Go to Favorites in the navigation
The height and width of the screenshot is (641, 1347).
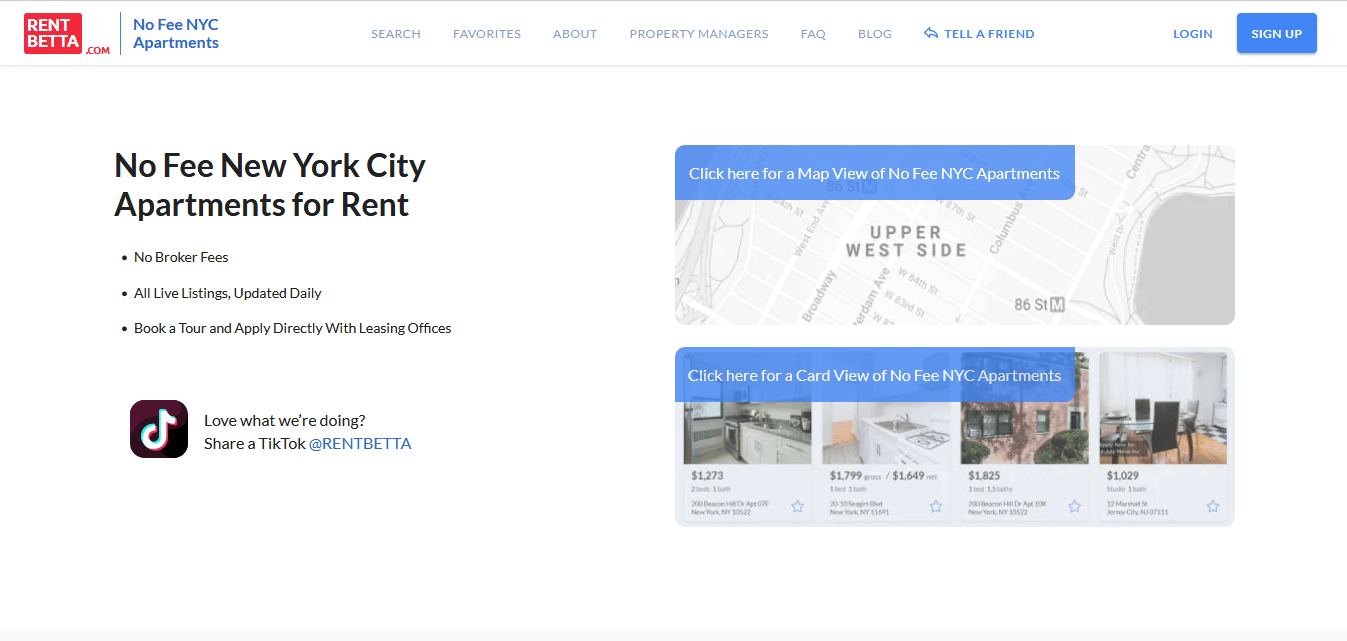[487, 34]
